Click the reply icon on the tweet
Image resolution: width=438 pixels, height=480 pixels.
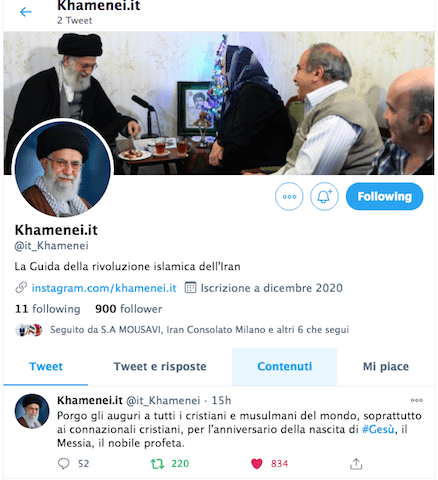pyautogui.click(x=64, y=464)
